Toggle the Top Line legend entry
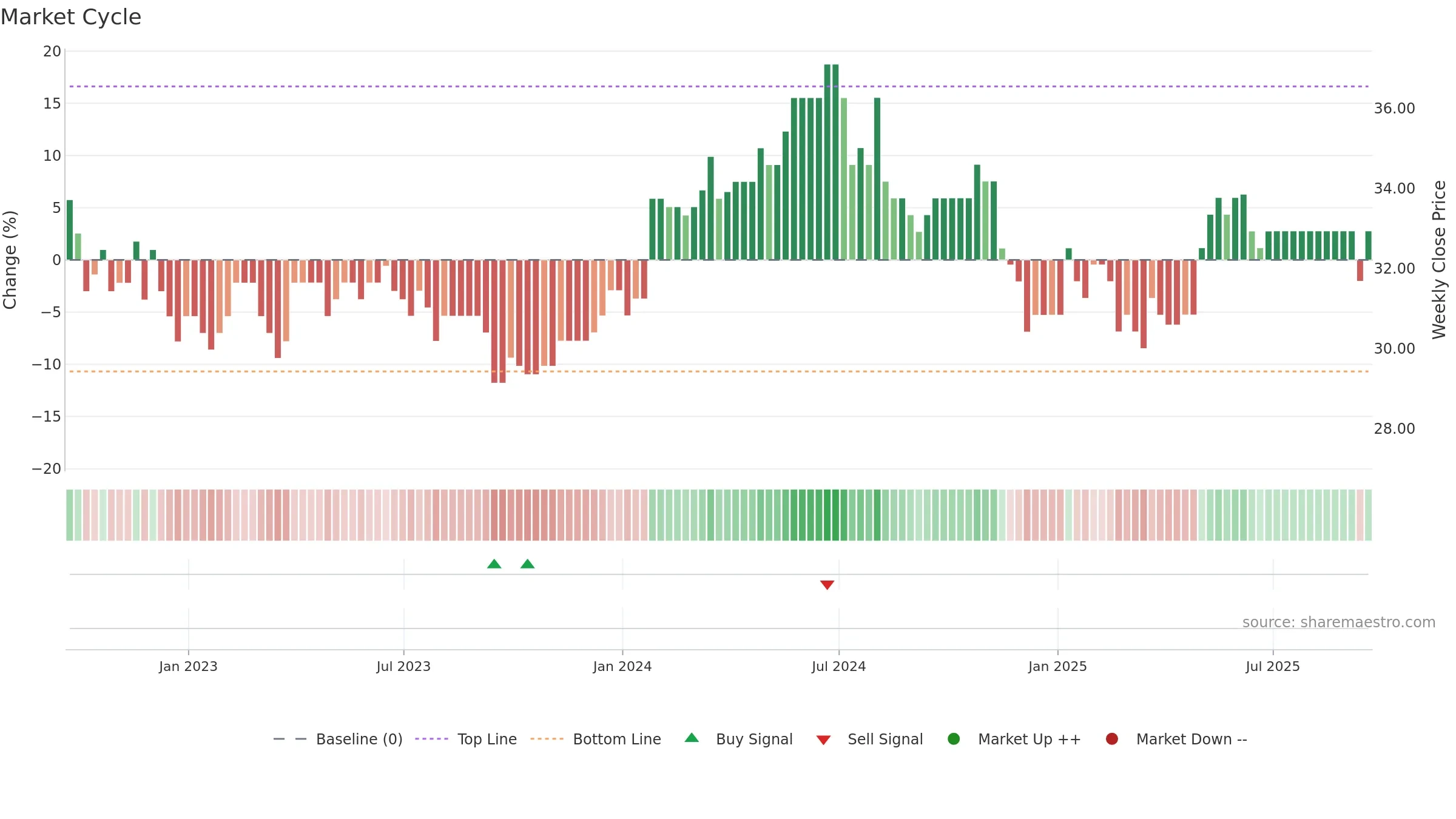1456x819 pixels. click(466, 739)
